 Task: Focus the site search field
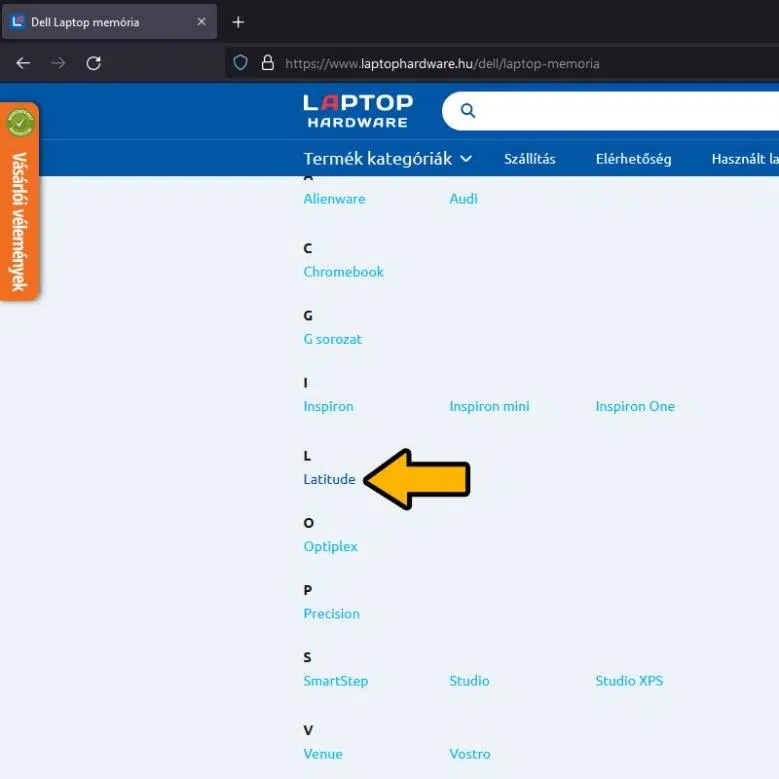610,111
